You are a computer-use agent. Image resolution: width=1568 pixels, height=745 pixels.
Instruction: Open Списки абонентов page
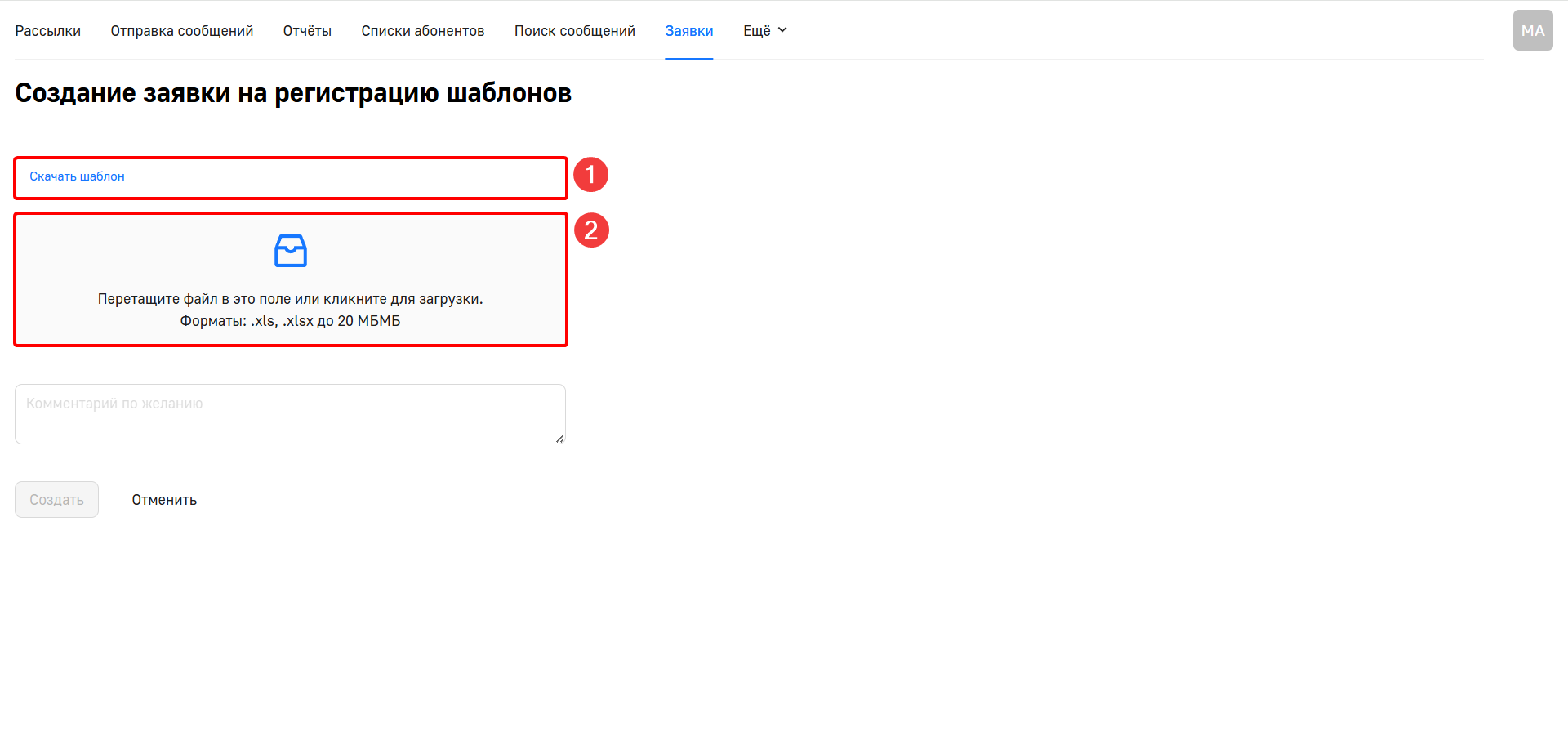point(422,31)
